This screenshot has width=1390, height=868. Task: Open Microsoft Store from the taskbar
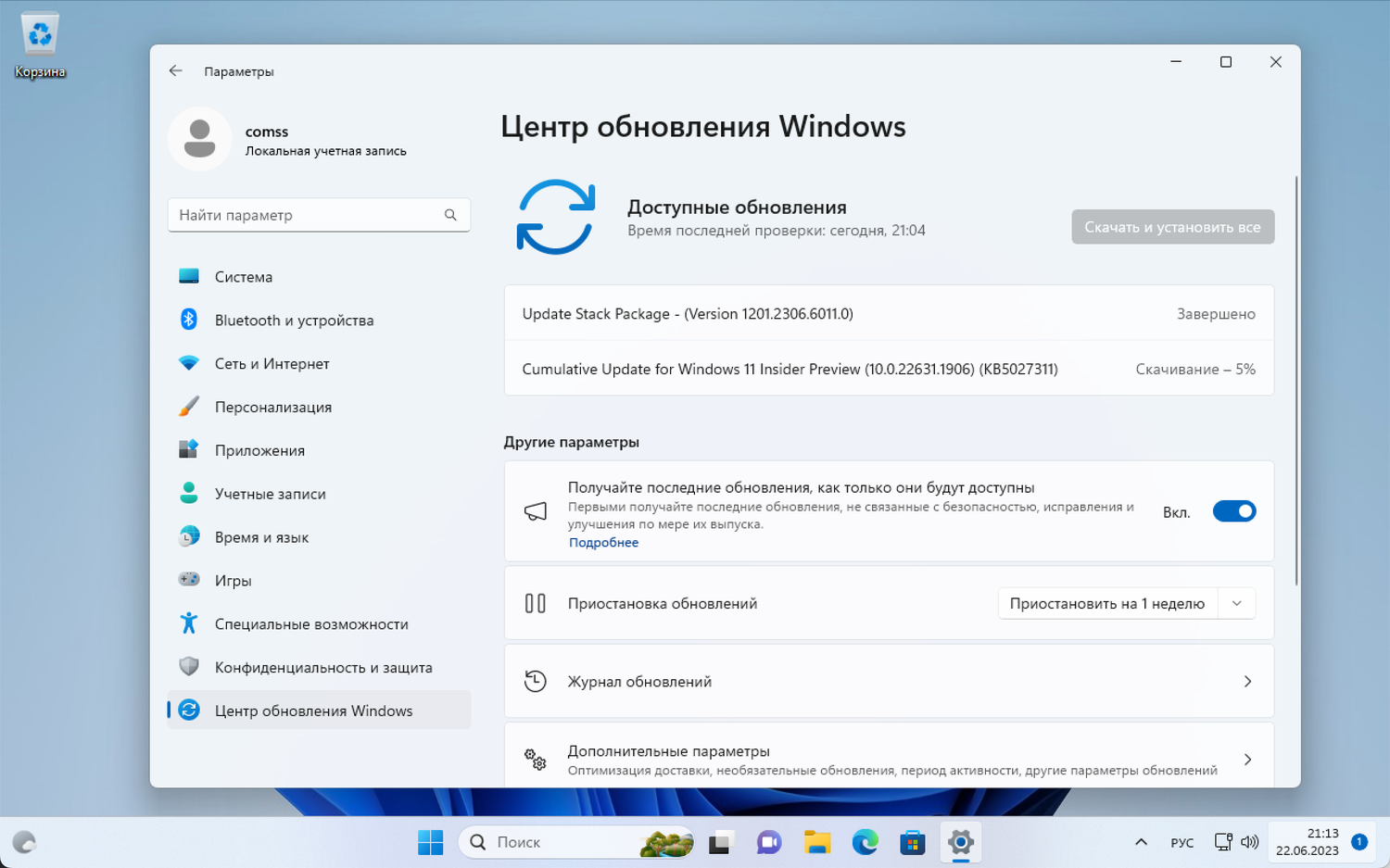point(913,842)
